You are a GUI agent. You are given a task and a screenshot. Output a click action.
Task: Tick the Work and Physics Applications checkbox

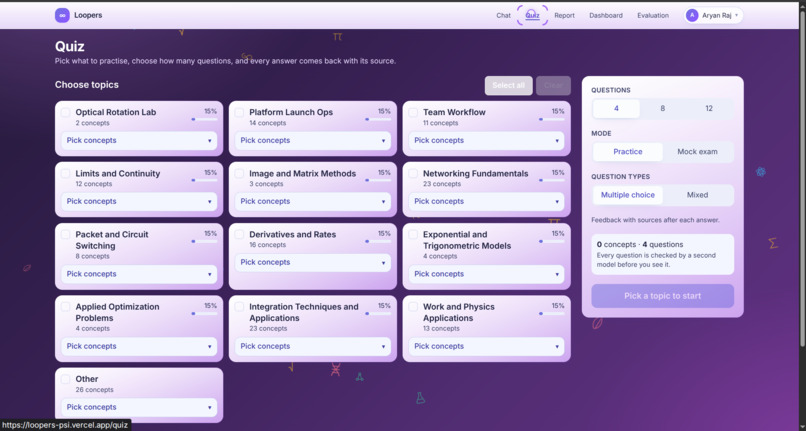click(413, 307)
